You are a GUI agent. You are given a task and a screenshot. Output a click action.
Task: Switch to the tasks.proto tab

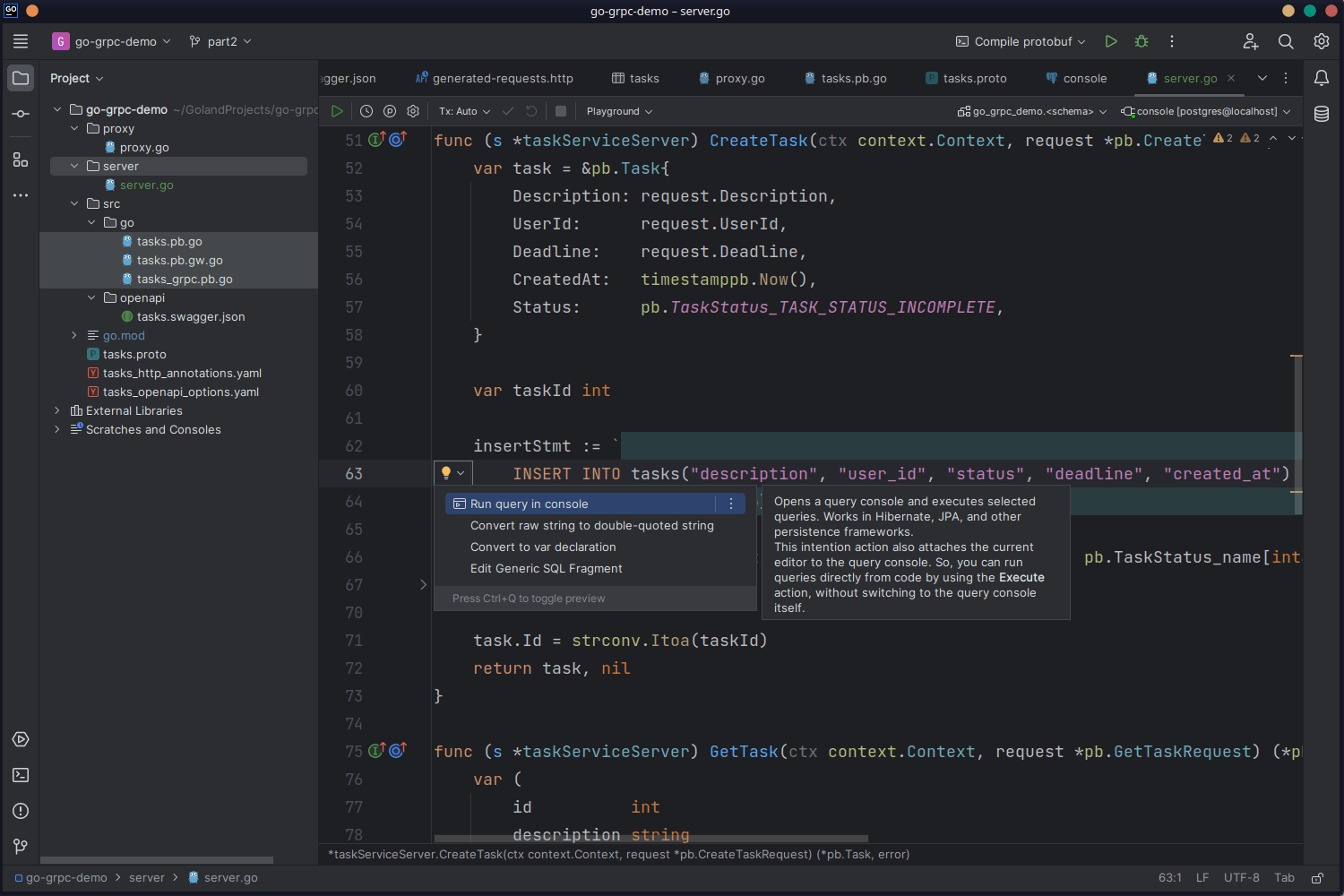pyautogui.click(x=974, y=78)
